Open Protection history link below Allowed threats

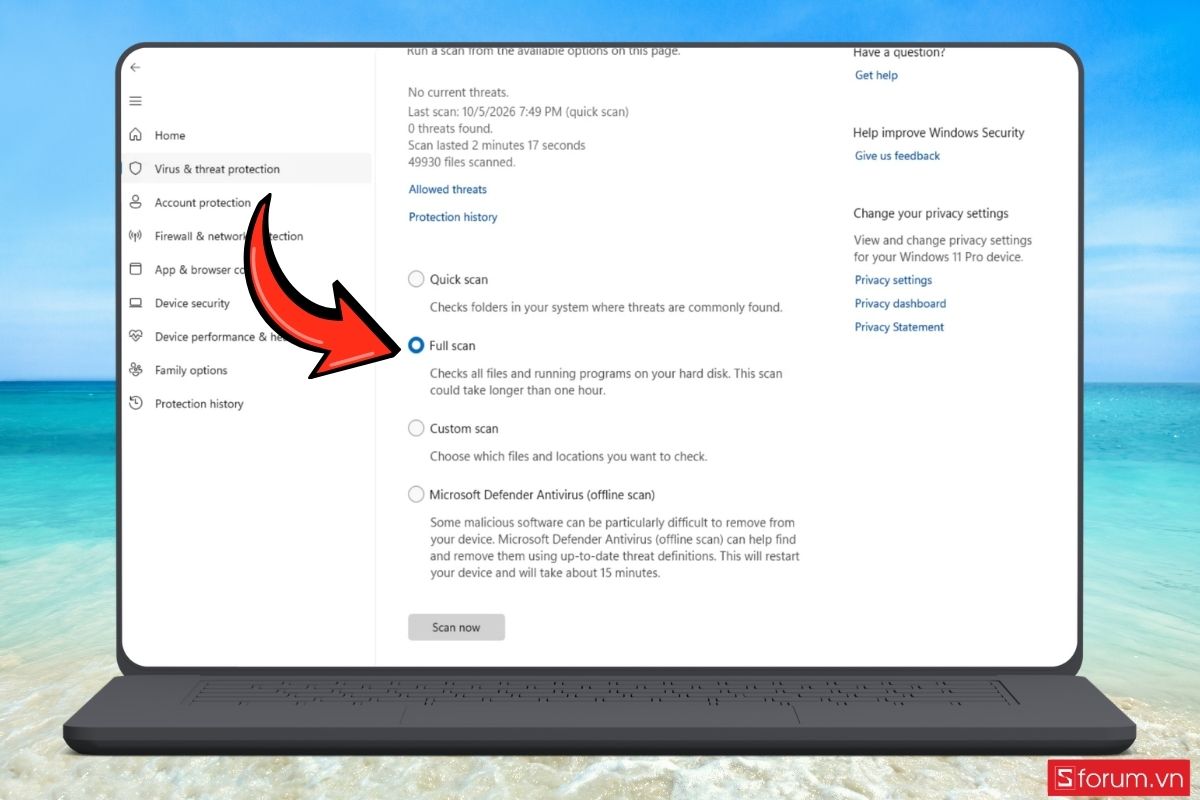[453, 217]
